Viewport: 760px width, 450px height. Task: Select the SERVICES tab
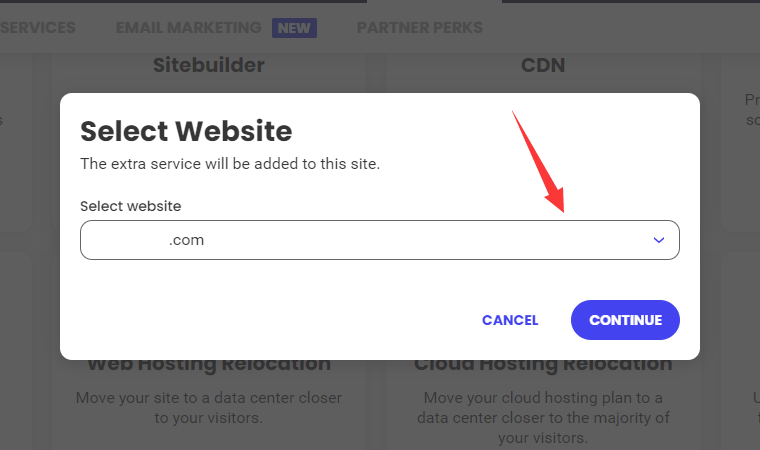pos(38,28)
